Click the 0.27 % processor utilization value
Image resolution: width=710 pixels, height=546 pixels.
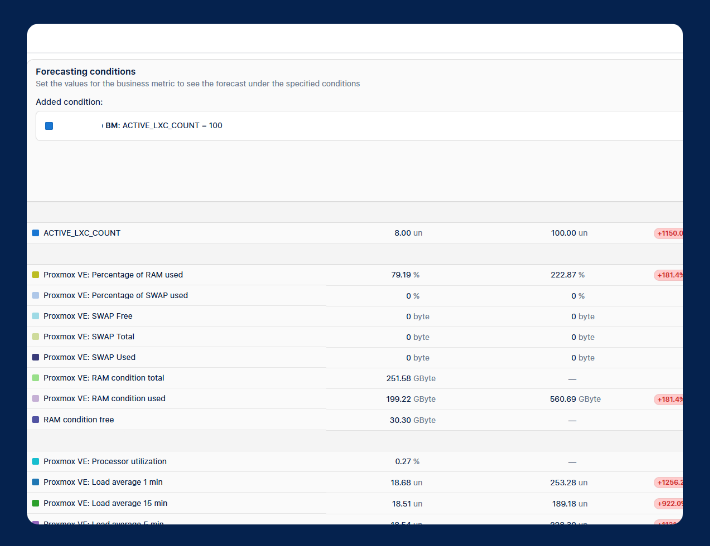click(x=407, y=461)
